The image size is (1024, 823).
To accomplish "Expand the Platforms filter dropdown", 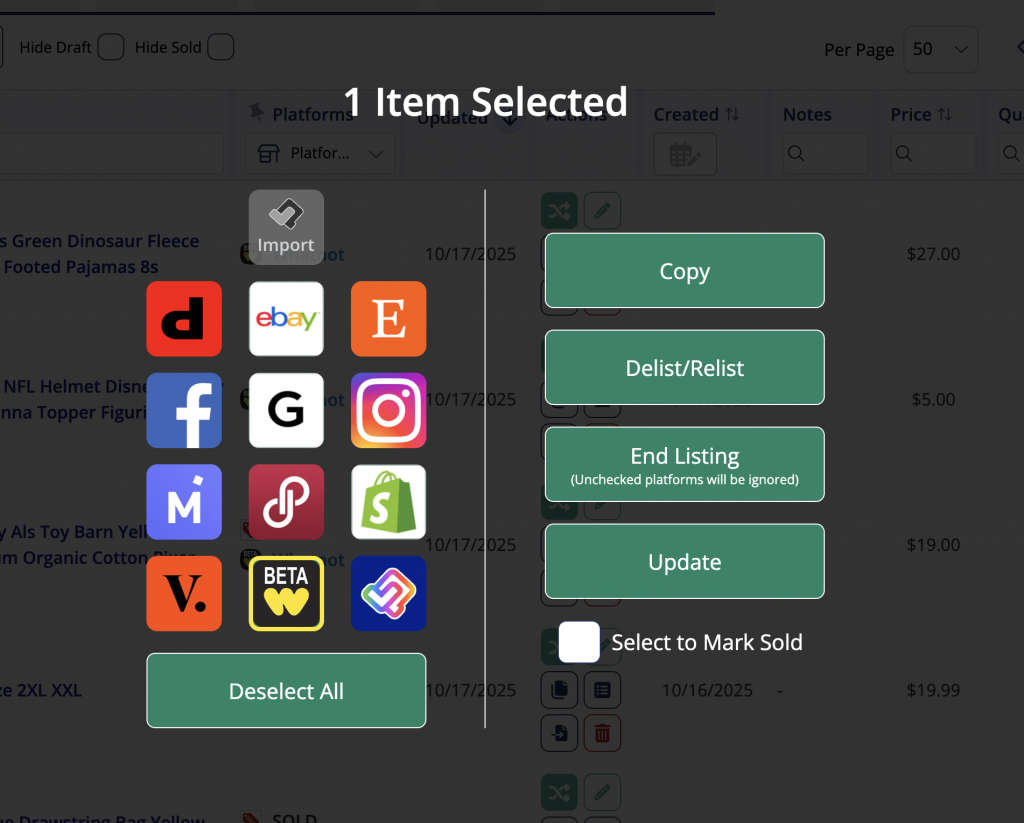I will (x=320, y=154).
